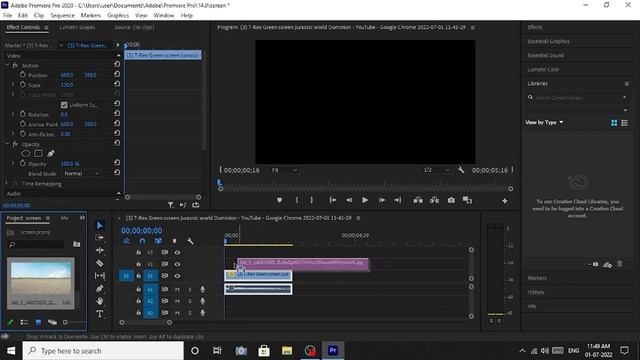Toggle V2 track output eye
Viewport: 640px width, 360px height.
point(177,264)
